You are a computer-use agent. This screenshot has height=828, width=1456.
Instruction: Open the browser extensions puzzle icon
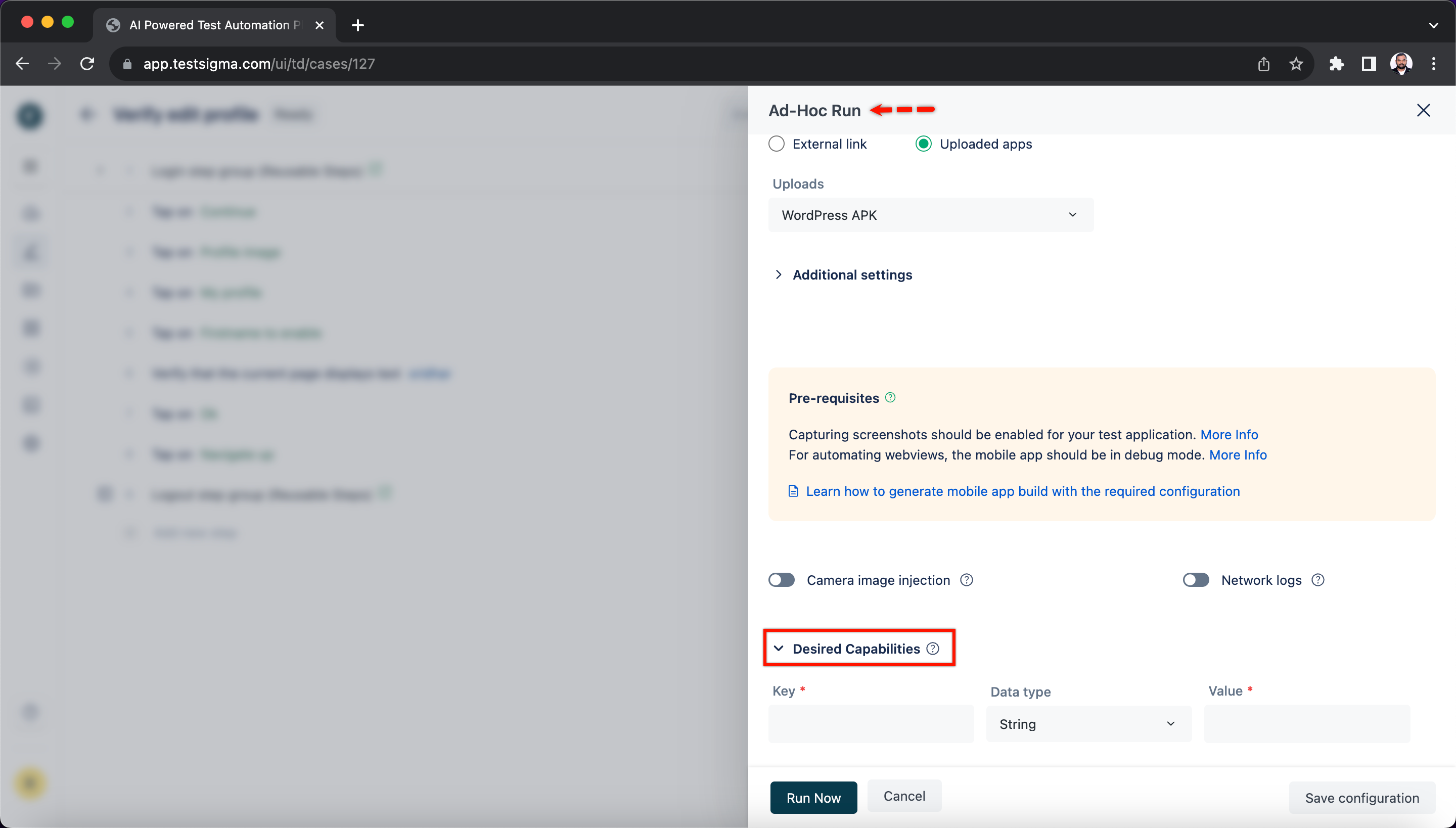pos(1336,64)
